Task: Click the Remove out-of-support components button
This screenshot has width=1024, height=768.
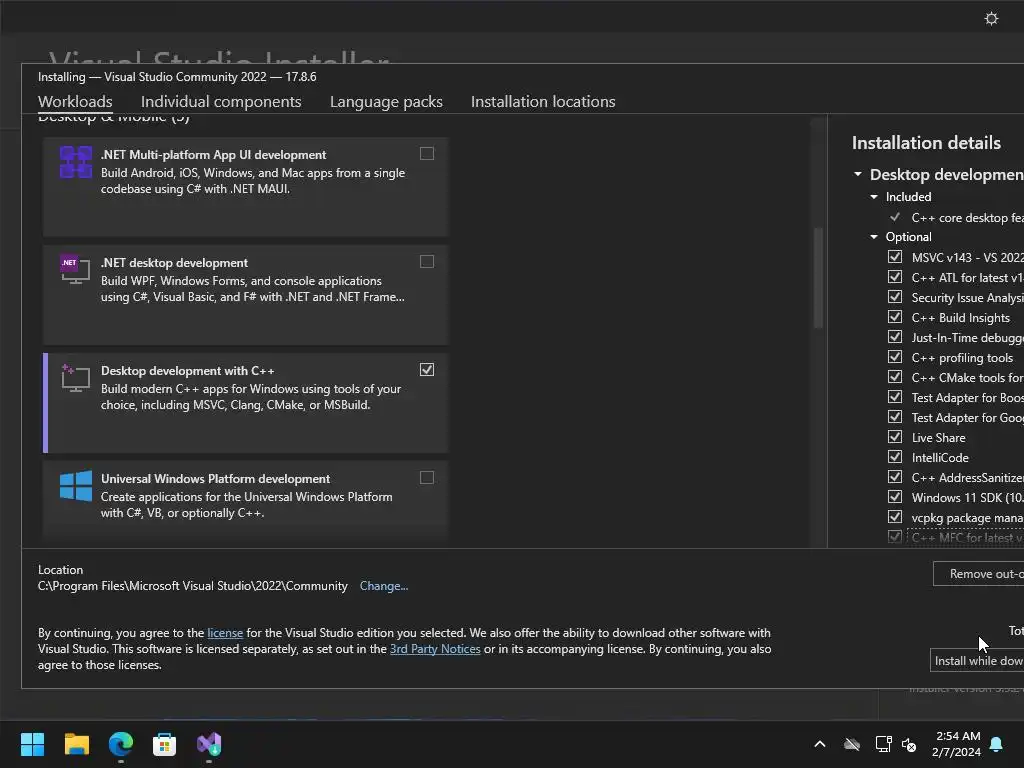Action: pyautogui.click(x=978, y=573)
